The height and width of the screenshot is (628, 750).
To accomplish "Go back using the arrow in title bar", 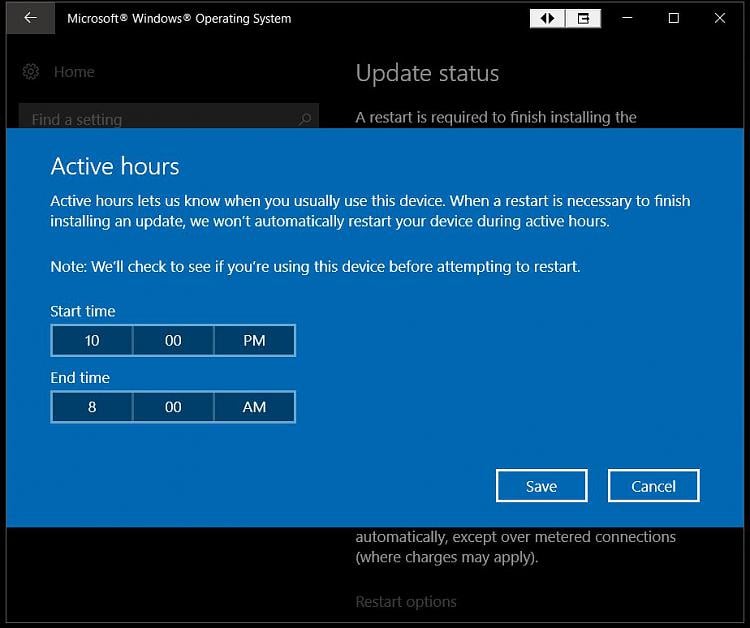I will (31, 18).
